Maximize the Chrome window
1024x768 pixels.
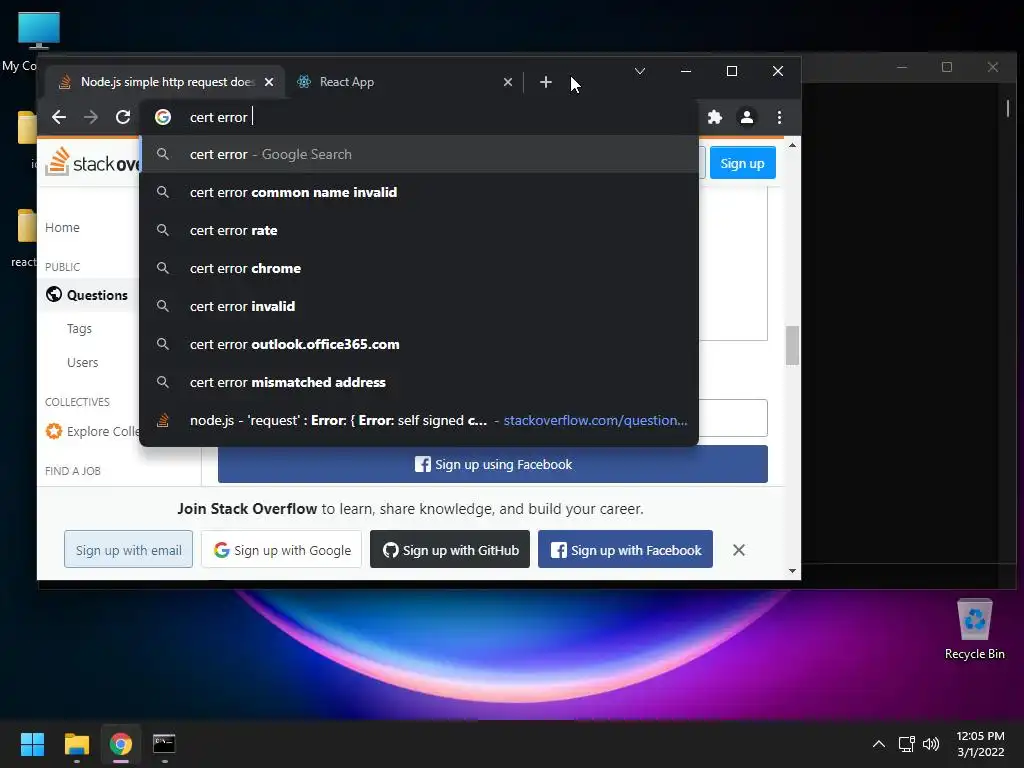(732, 71)
